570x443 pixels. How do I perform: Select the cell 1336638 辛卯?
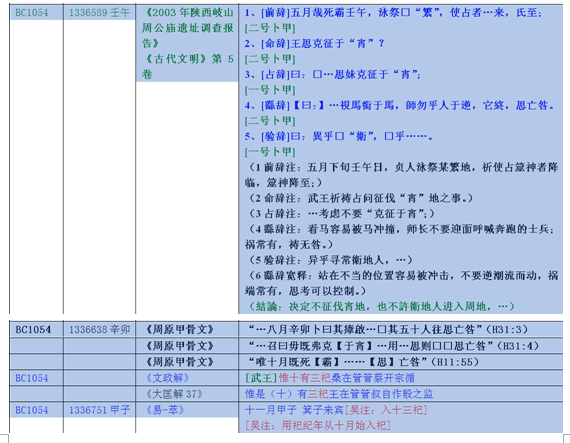99,330
